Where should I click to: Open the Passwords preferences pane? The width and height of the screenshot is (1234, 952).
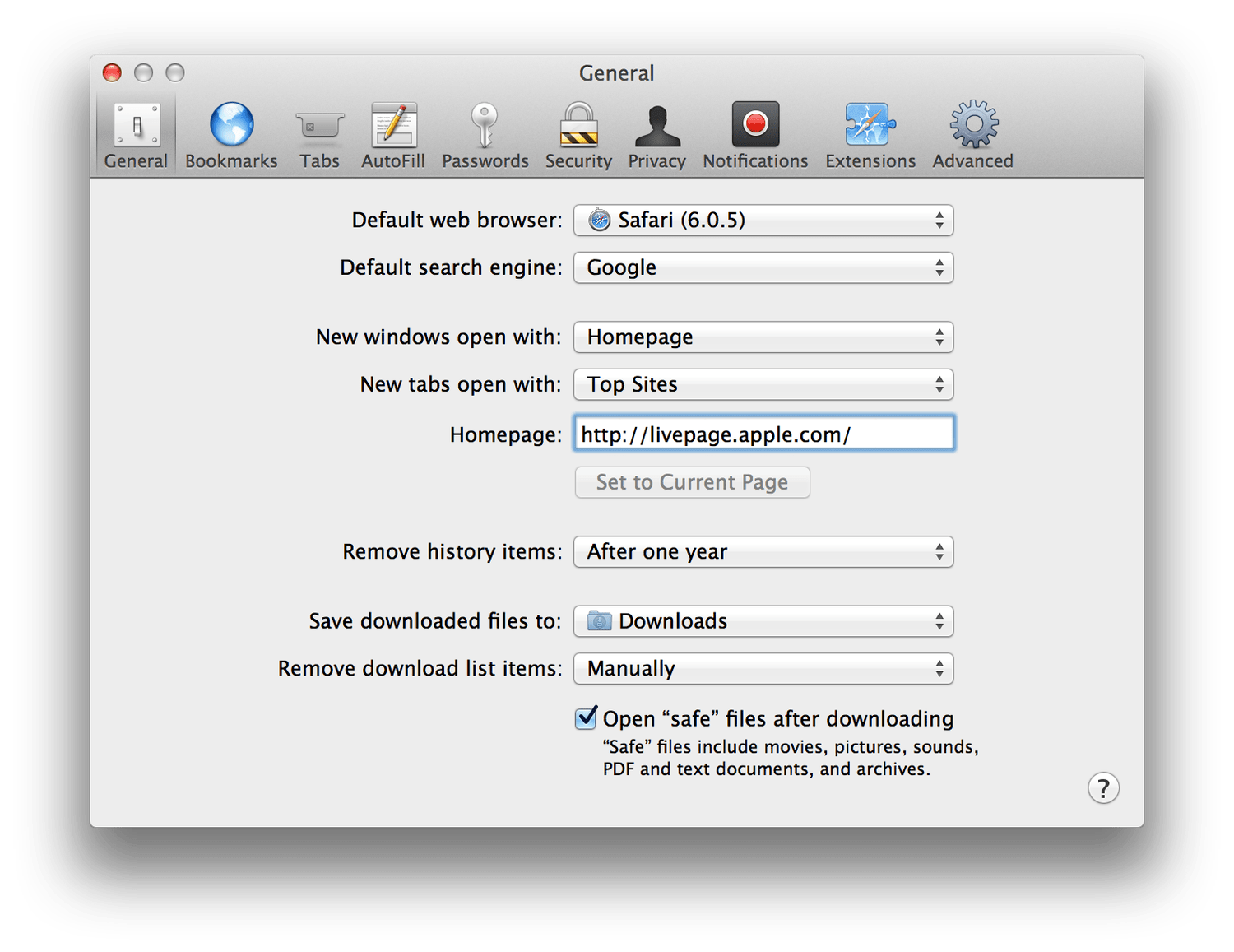coord(485,136)
